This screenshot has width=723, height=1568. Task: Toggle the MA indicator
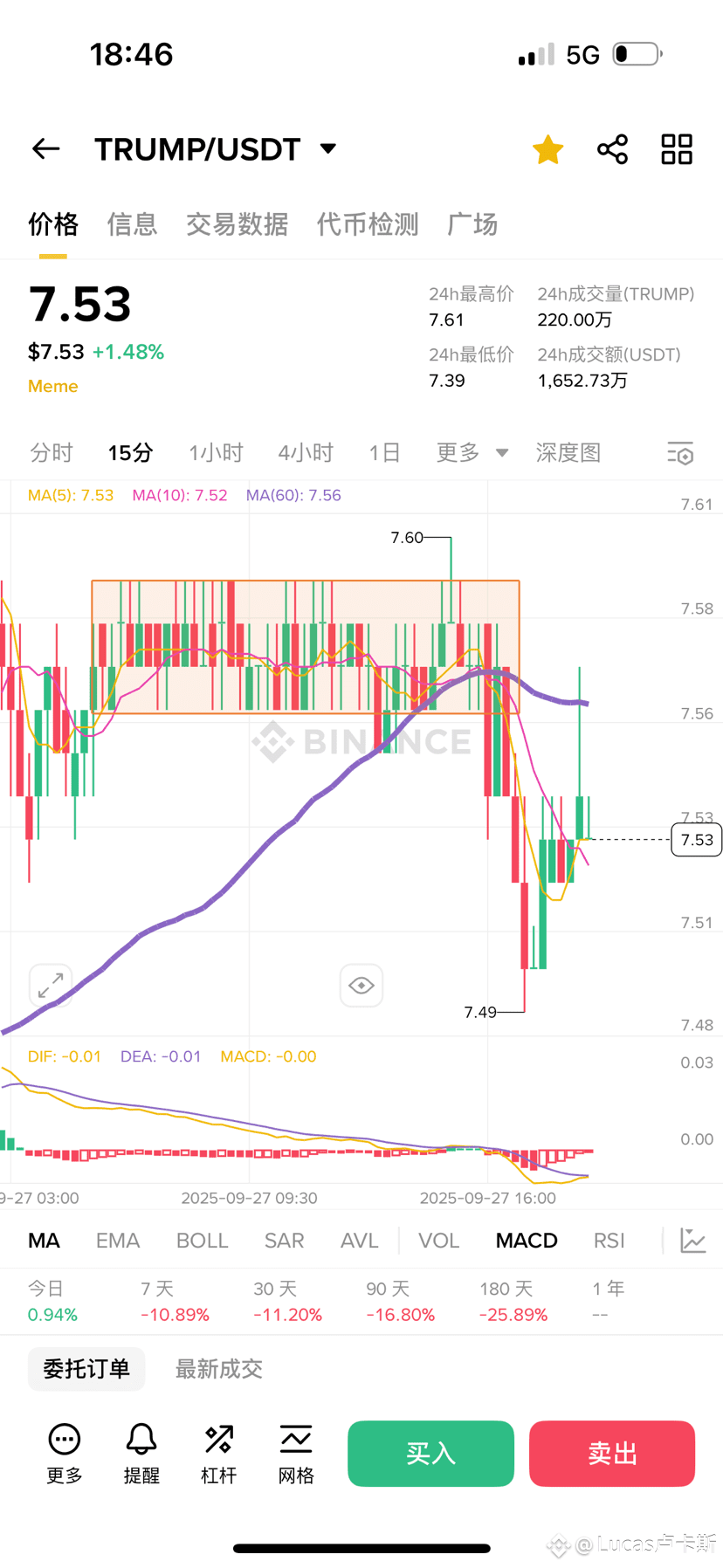(x=44, y=1241)
